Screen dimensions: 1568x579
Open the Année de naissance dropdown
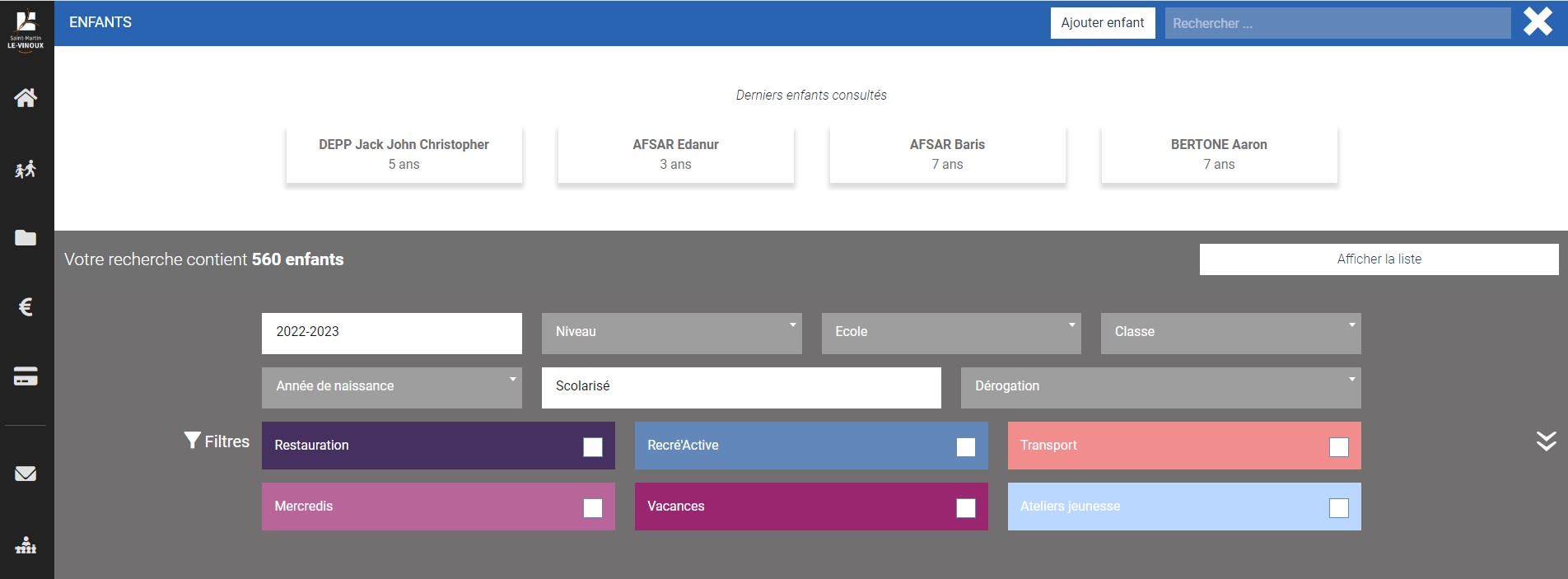click(x=391, y=387)
